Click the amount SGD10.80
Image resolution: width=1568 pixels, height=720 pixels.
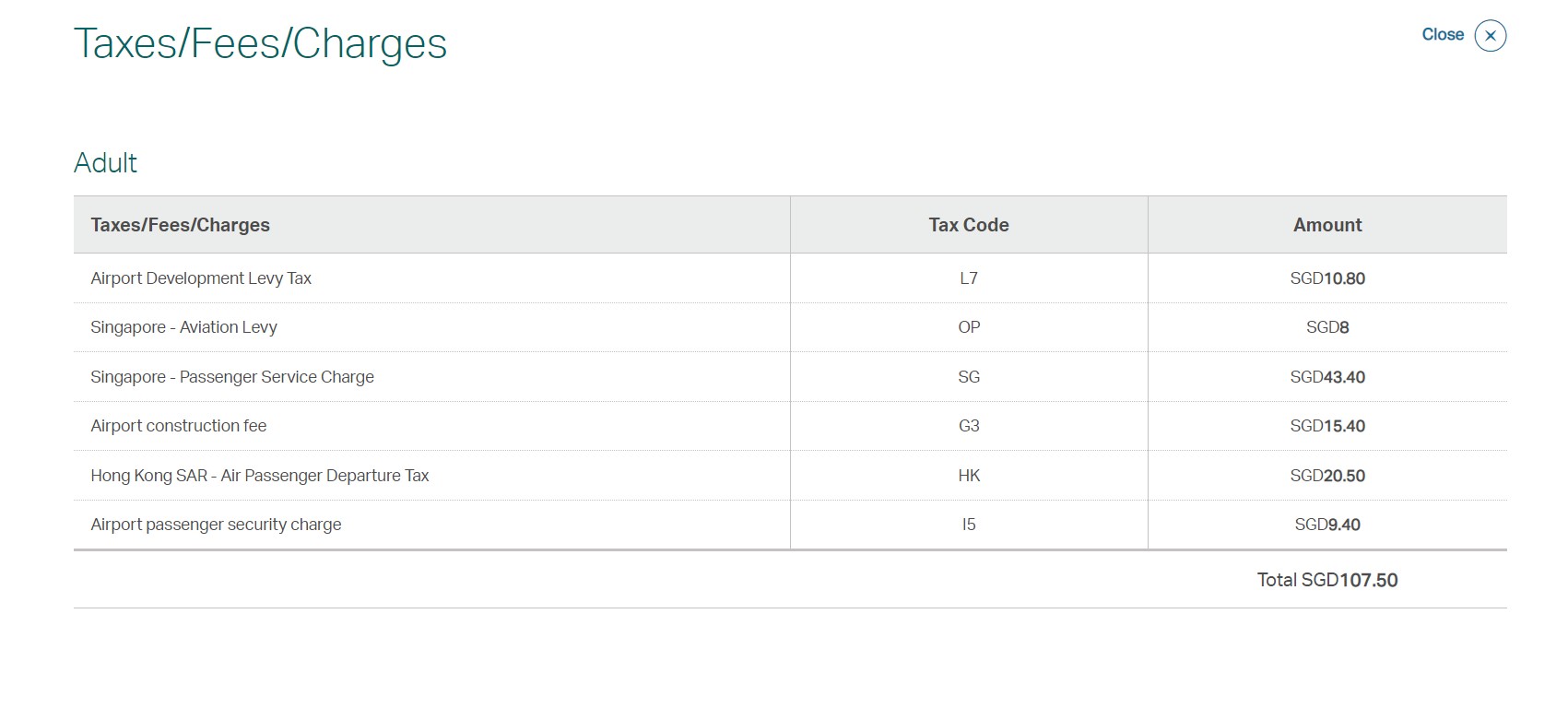pyautogui.click(x=1327, y=278)
